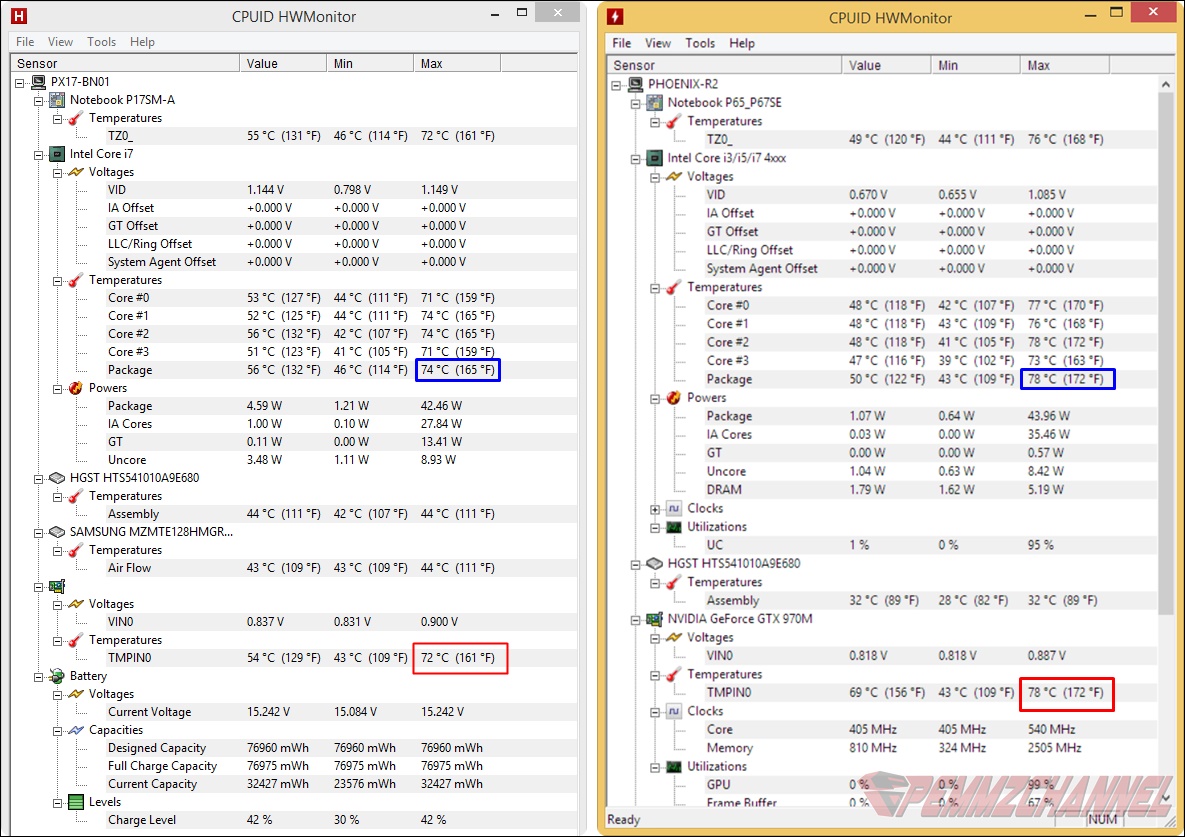Click the right window vertical scrollbar
The width and height of the screenshot is (1185, 837).
1165,350
